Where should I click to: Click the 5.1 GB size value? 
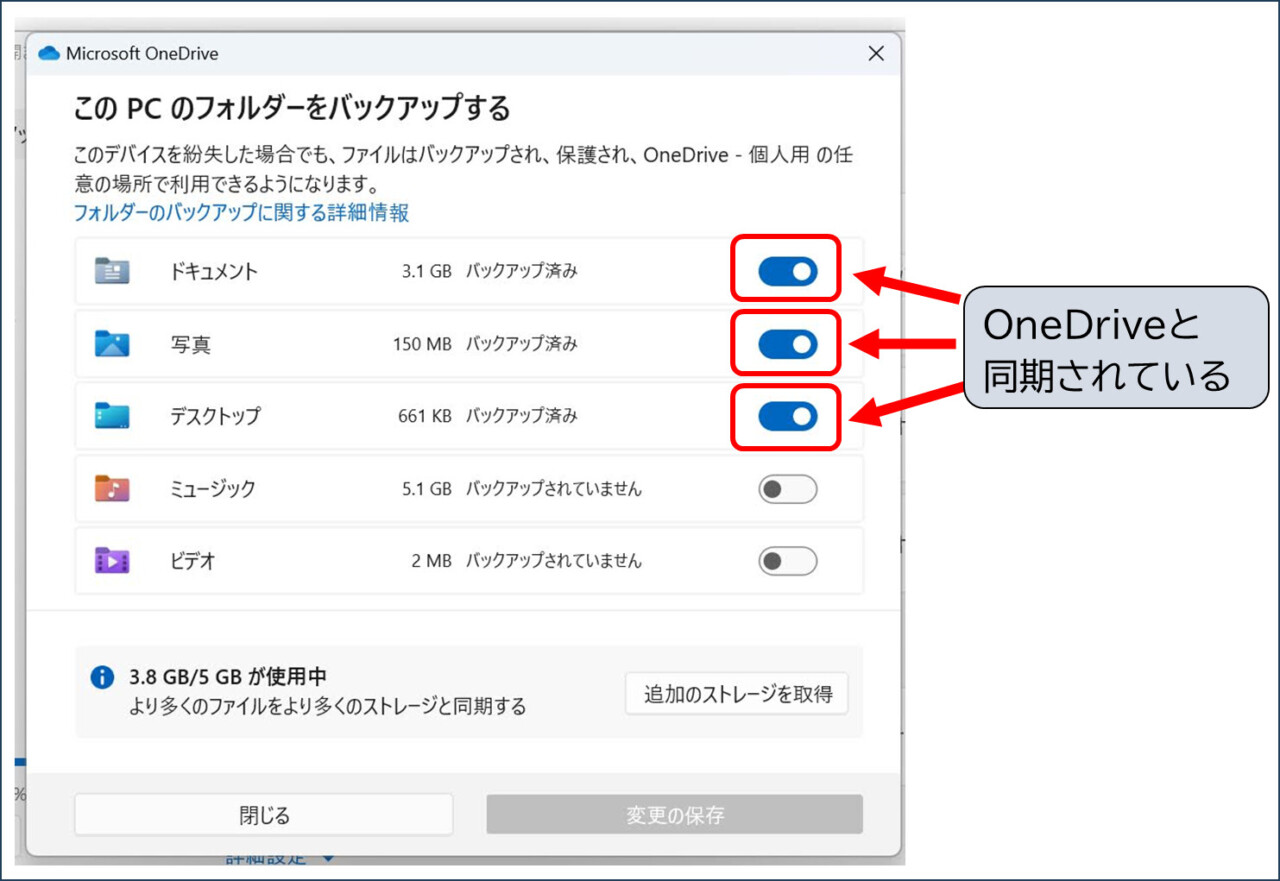pyautogui.click(x=426, y=489)
